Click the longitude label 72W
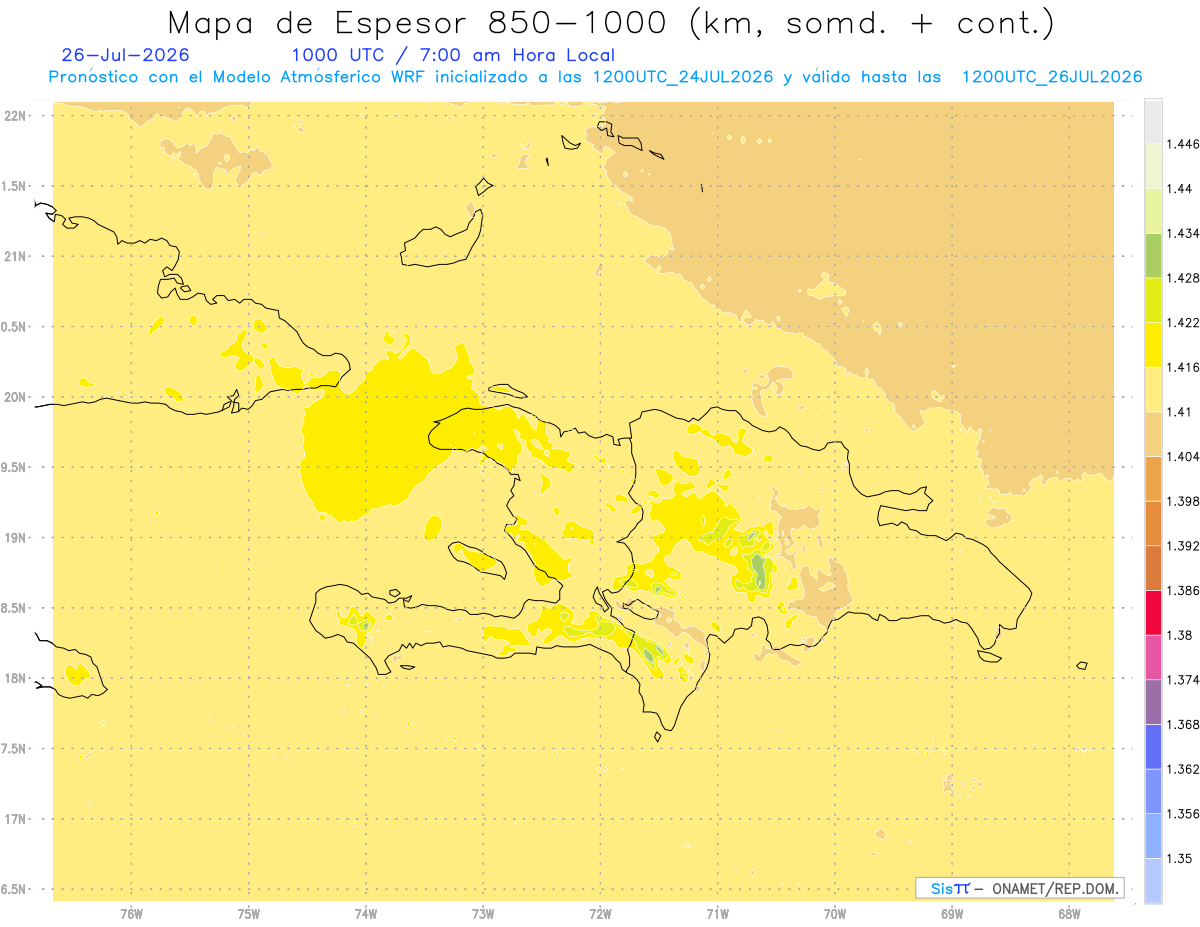The width and height of the screenshot is (1200, 927). 600,914
